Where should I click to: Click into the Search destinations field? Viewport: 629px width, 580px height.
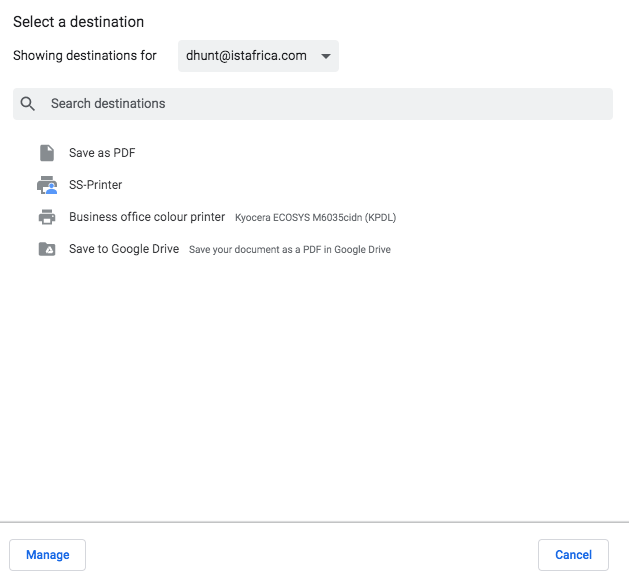pyautogui.click(x=313, y=104)
